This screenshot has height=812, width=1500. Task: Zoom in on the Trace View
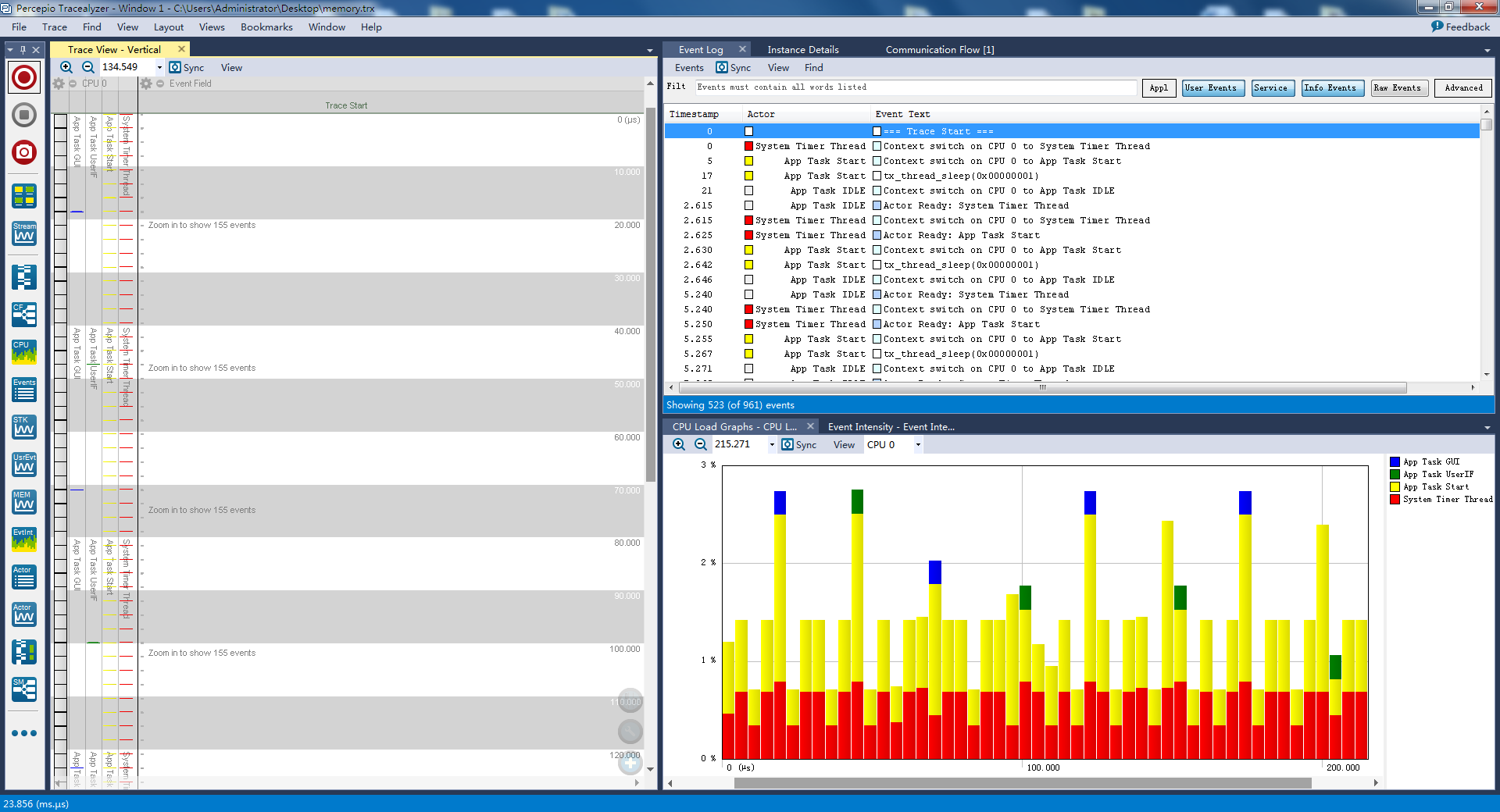coord(67,67)
